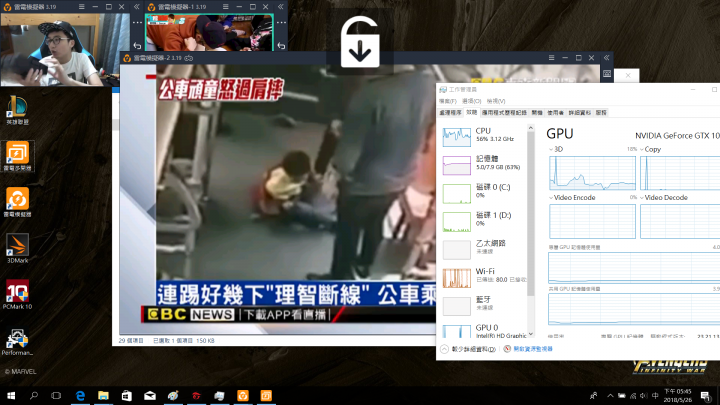Switch to the Services tab in Task Manager

(x=601, y=112)
